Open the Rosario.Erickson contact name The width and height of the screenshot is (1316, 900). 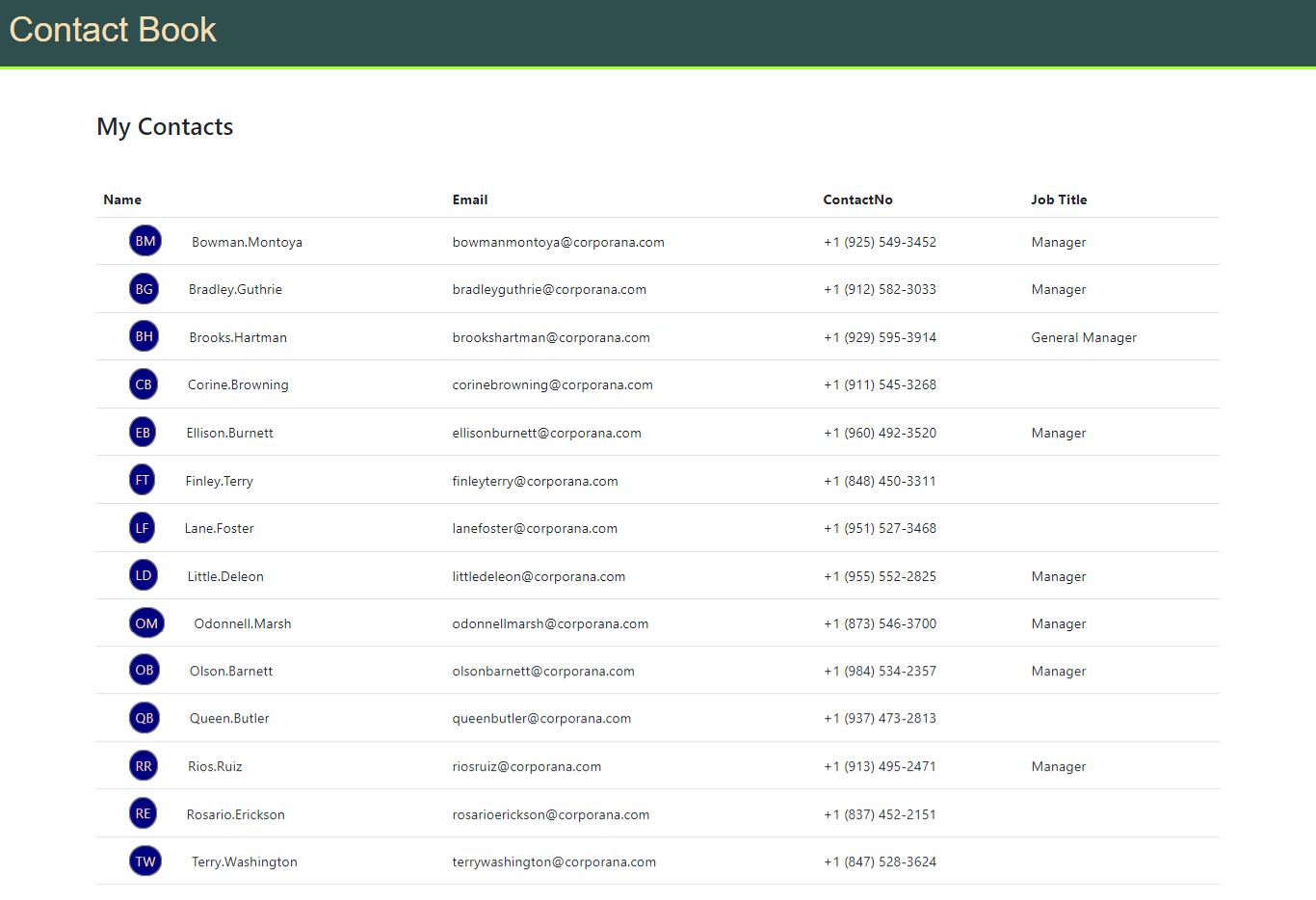tap(235, 814)
